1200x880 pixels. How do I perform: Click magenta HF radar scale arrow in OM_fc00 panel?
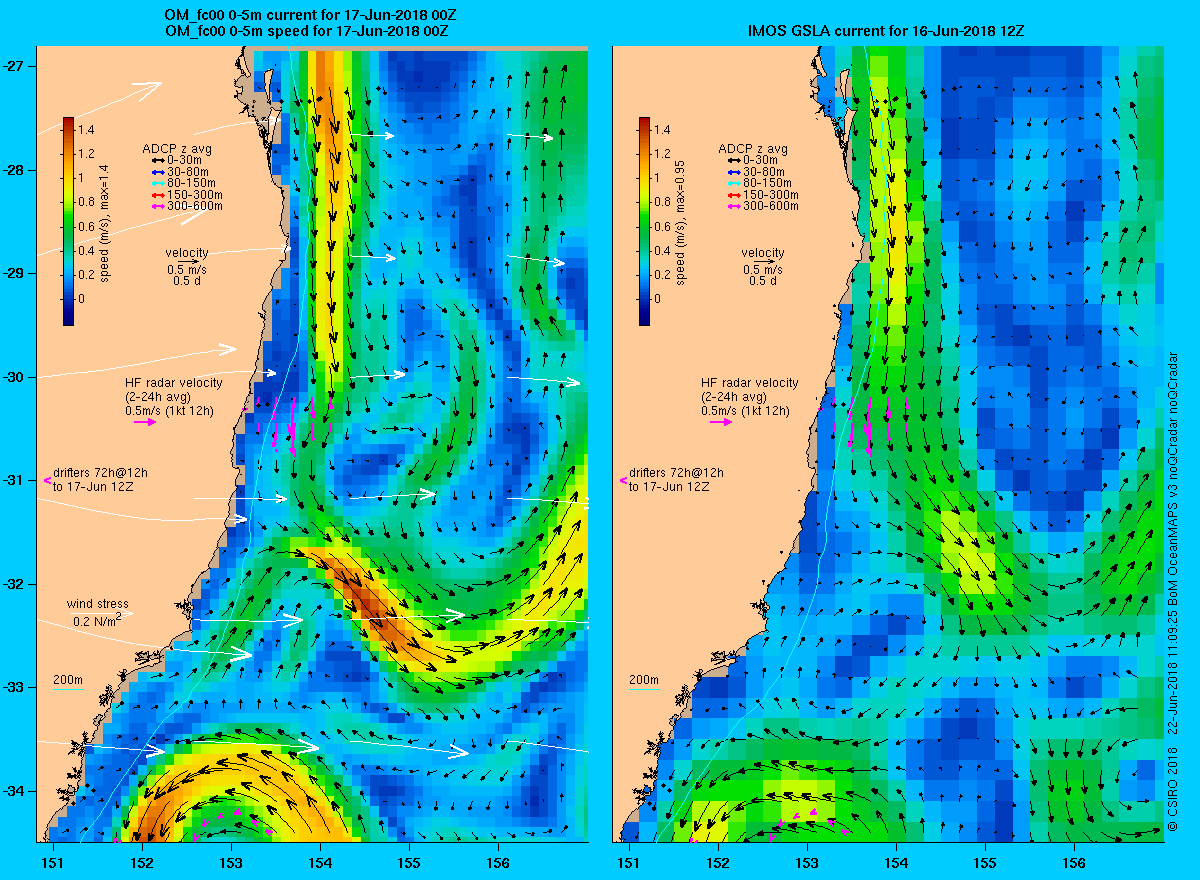coord(145,422)
